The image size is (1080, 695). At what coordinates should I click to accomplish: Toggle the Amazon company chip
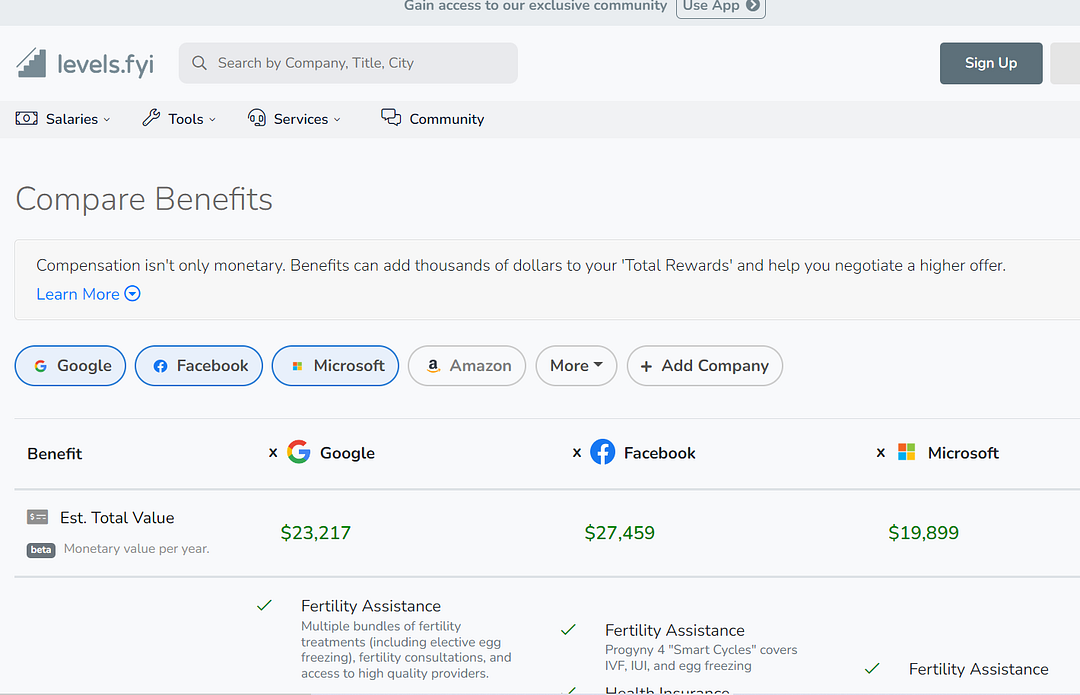[467, 366]
